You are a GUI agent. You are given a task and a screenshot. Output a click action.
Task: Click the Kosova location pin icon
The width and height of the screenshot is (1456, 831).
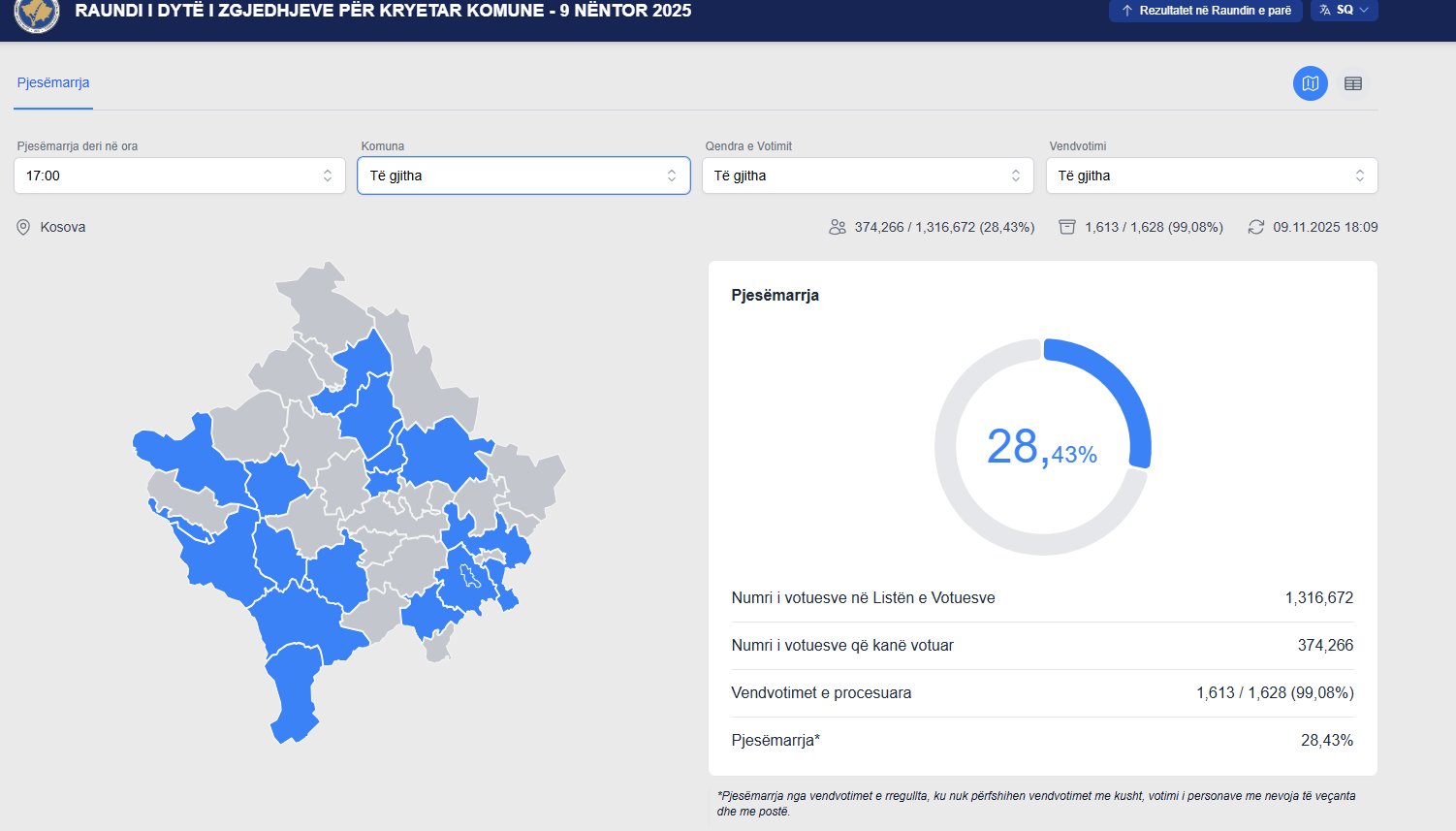click(x=21, y=227)
